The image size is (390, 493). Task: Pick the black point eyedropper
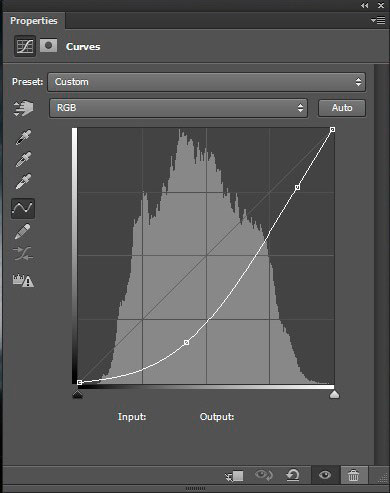23,137
